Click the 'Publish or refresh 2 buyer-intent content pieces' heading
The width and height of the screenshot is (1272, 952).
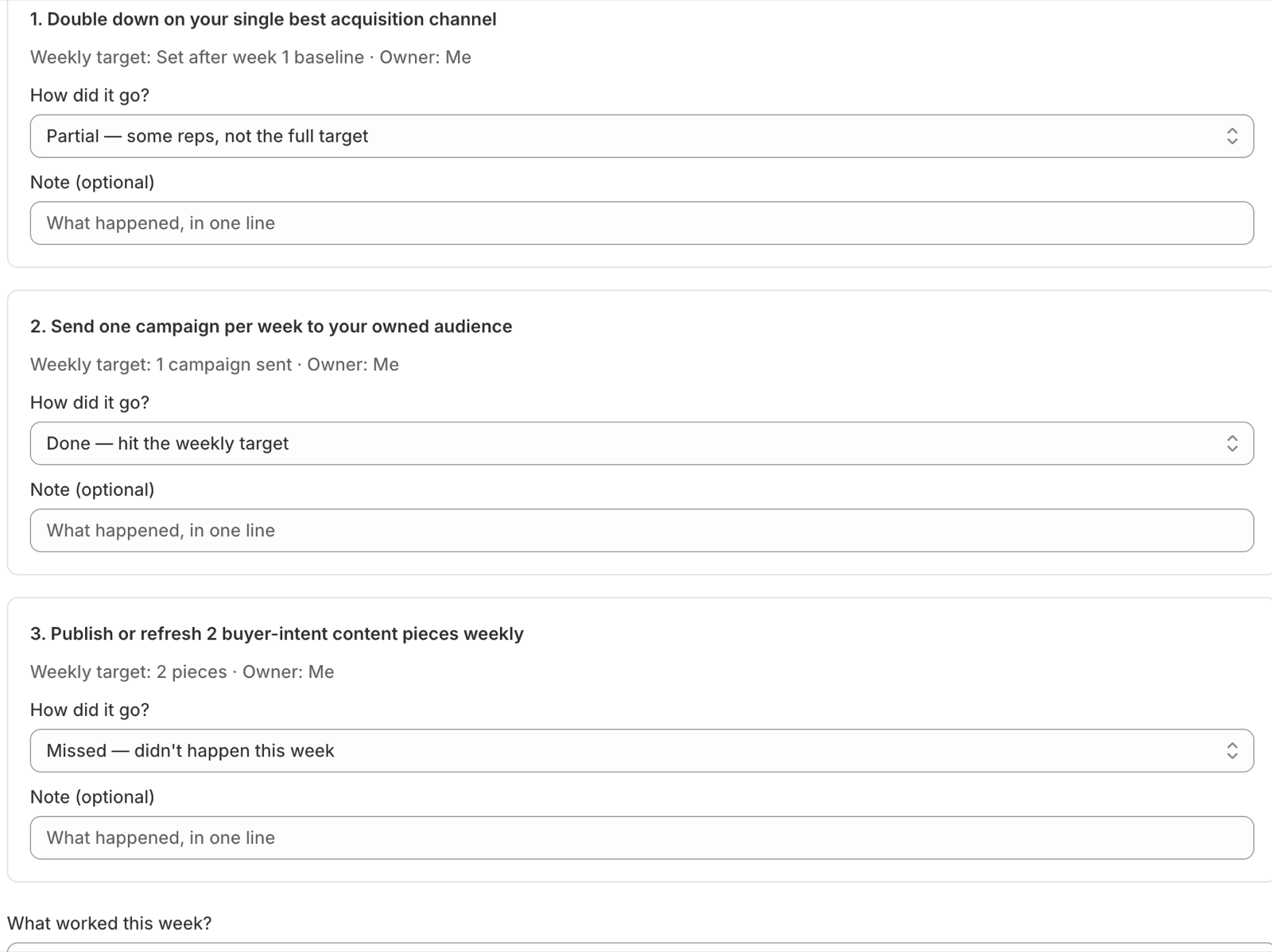(277, 634)
